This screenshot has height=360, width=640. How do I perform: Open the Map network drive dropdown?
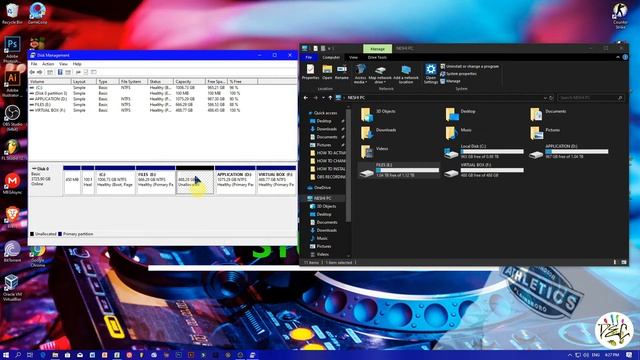tap(380, 74)
